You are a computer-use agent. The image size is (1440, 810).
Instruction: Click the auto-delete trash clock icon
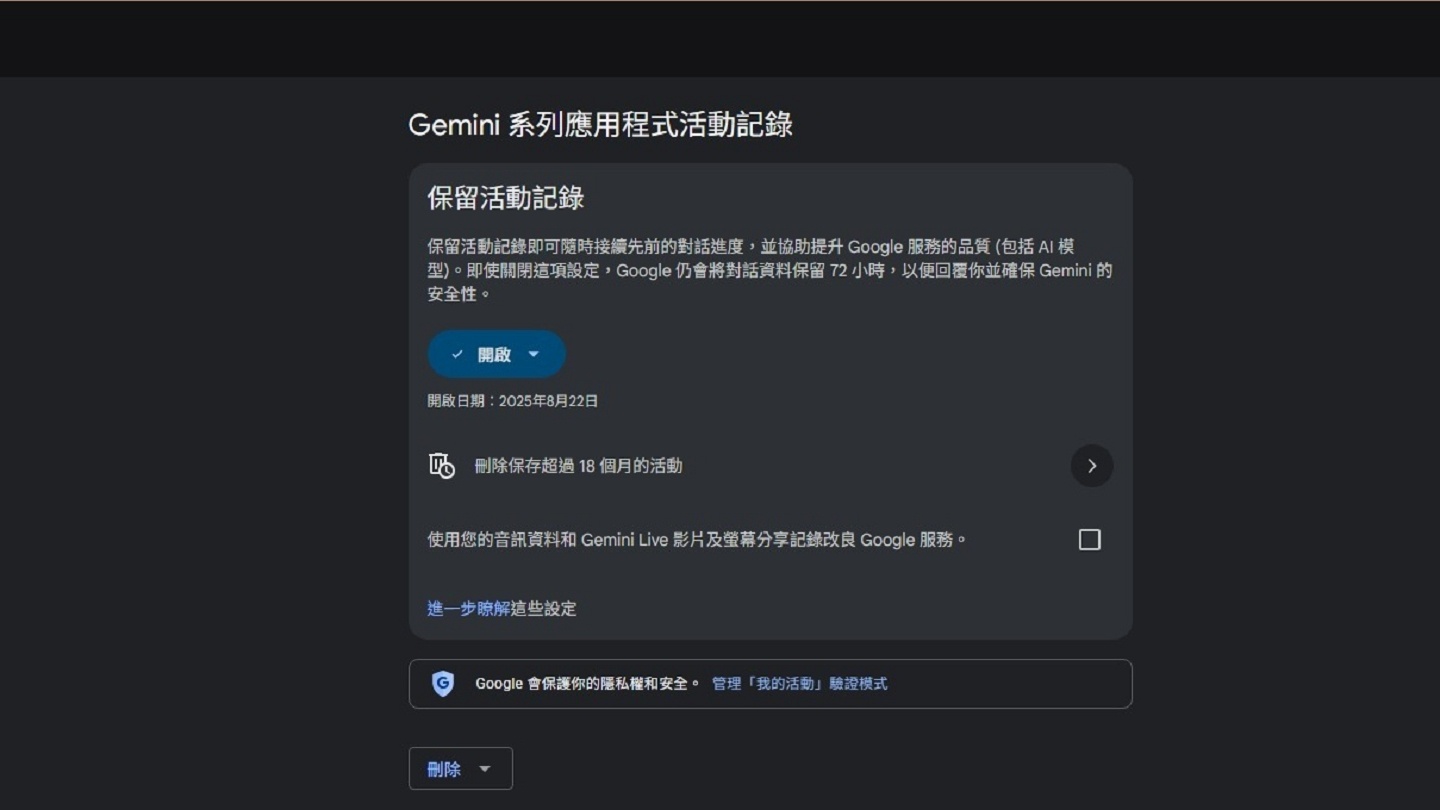[x=442, y=465]
